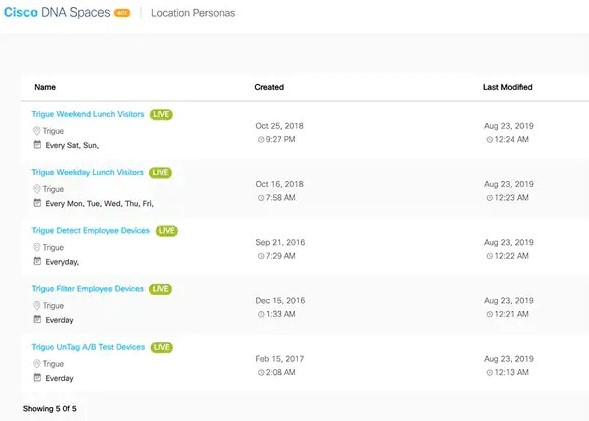Select created date Dec 15, 2016

click(280, 300)
